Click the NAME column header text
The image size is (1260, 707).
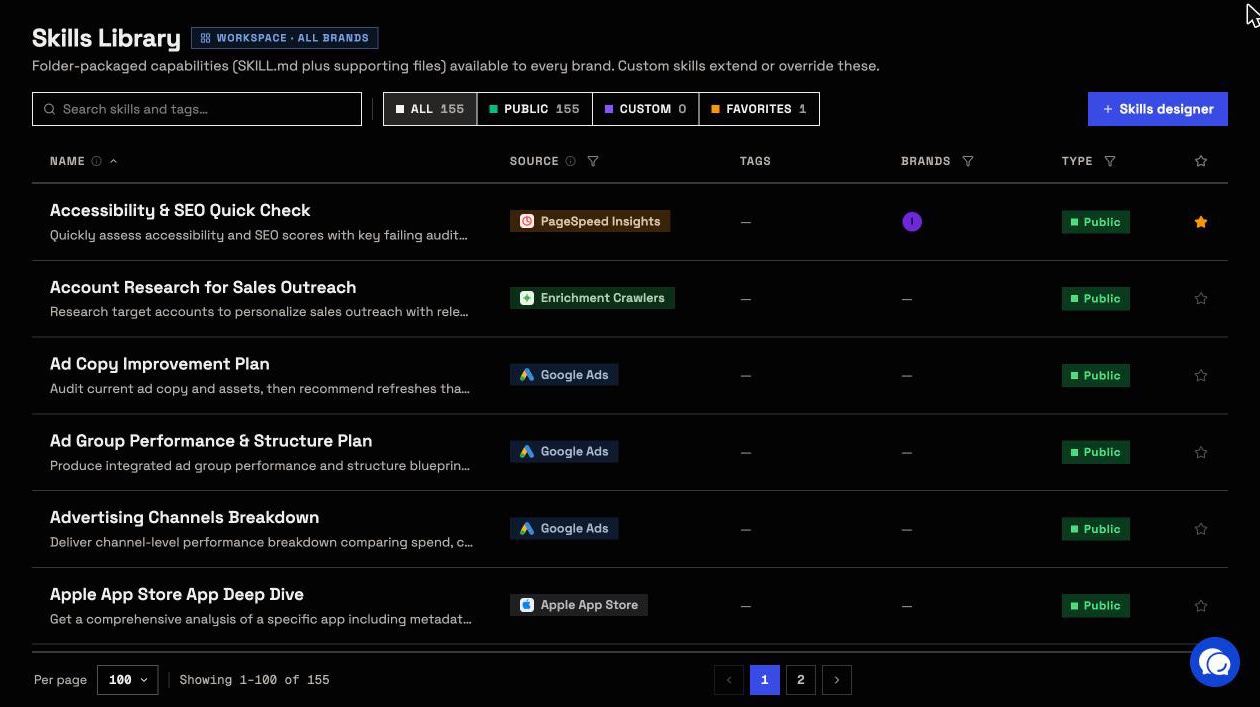click(67, 161)
